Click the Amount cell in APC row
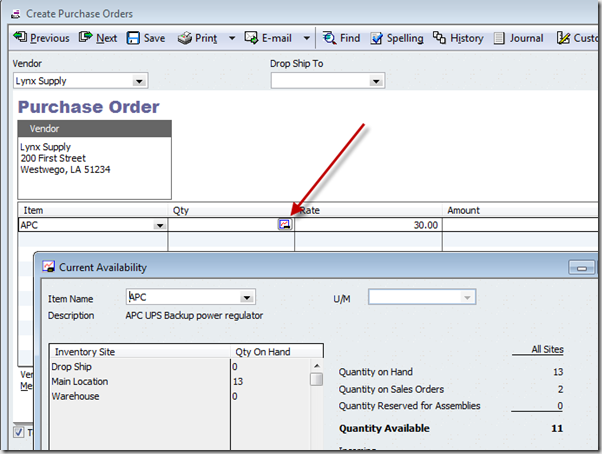 point(520,225)
